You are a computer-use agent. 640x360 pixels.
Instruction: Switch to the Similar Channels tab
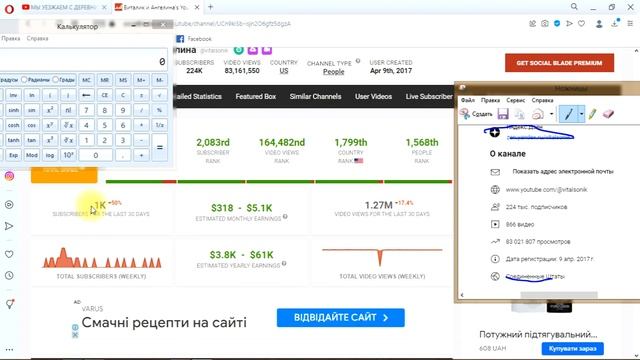[315, 96]
